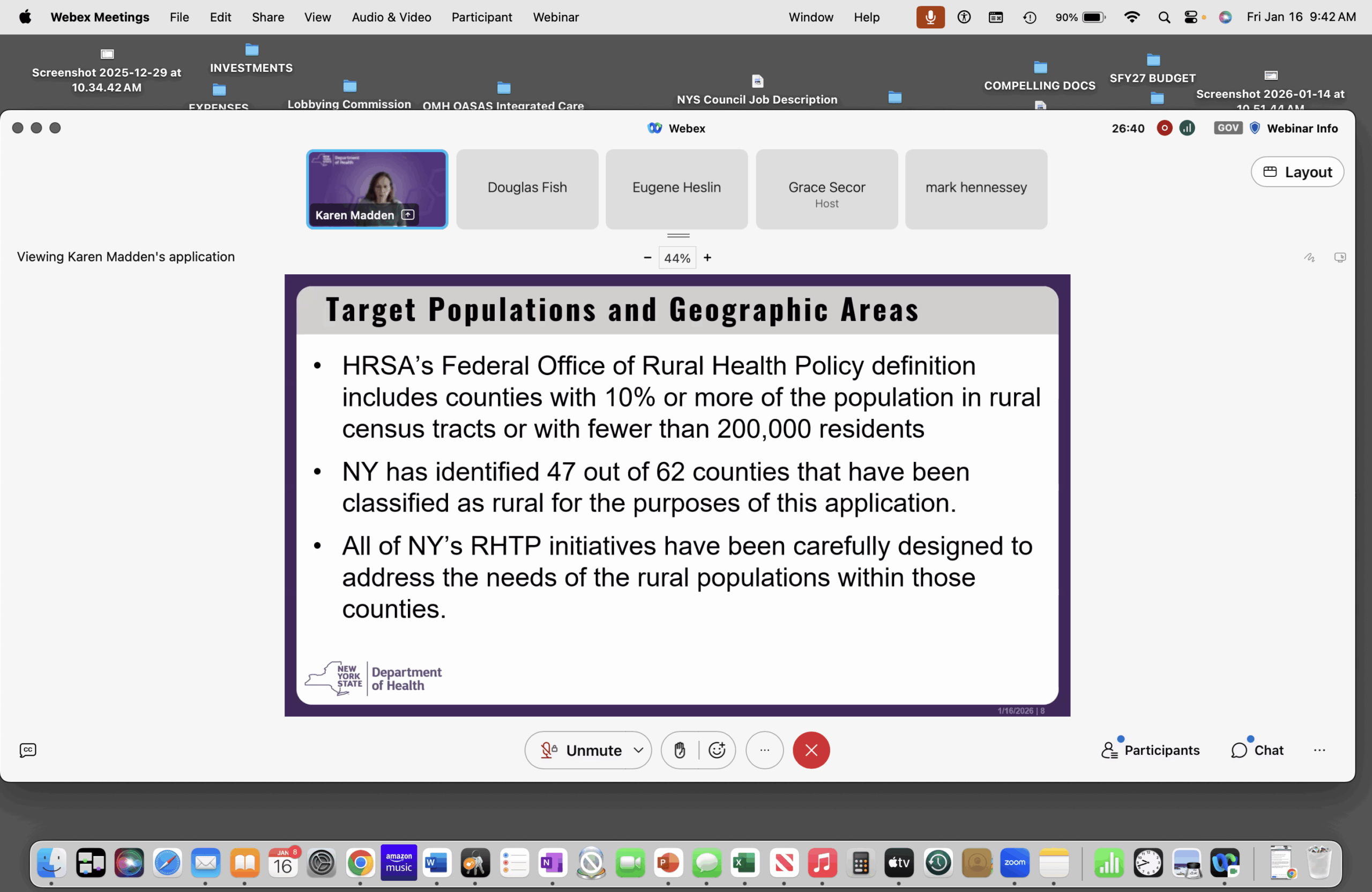The height and width of the screenshot is (892, 1372).
Task: Expand the audio options arrow beside Unmute
Action: click(x=638, y=750)
